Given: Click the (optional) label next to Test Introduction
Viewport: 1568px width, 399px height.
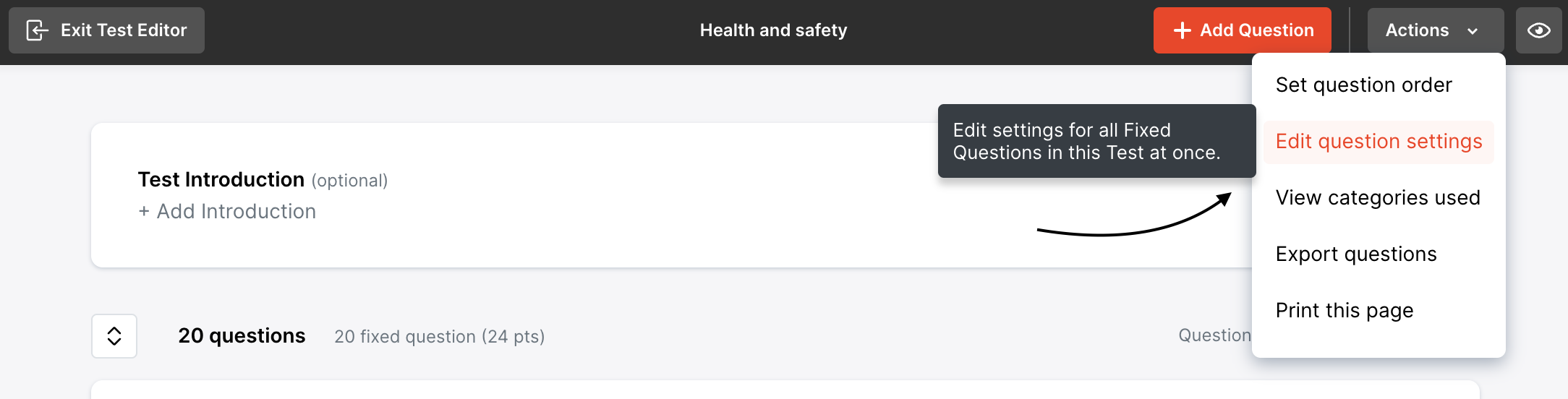Looking at the screenshot, I should (x=349, y=181).
